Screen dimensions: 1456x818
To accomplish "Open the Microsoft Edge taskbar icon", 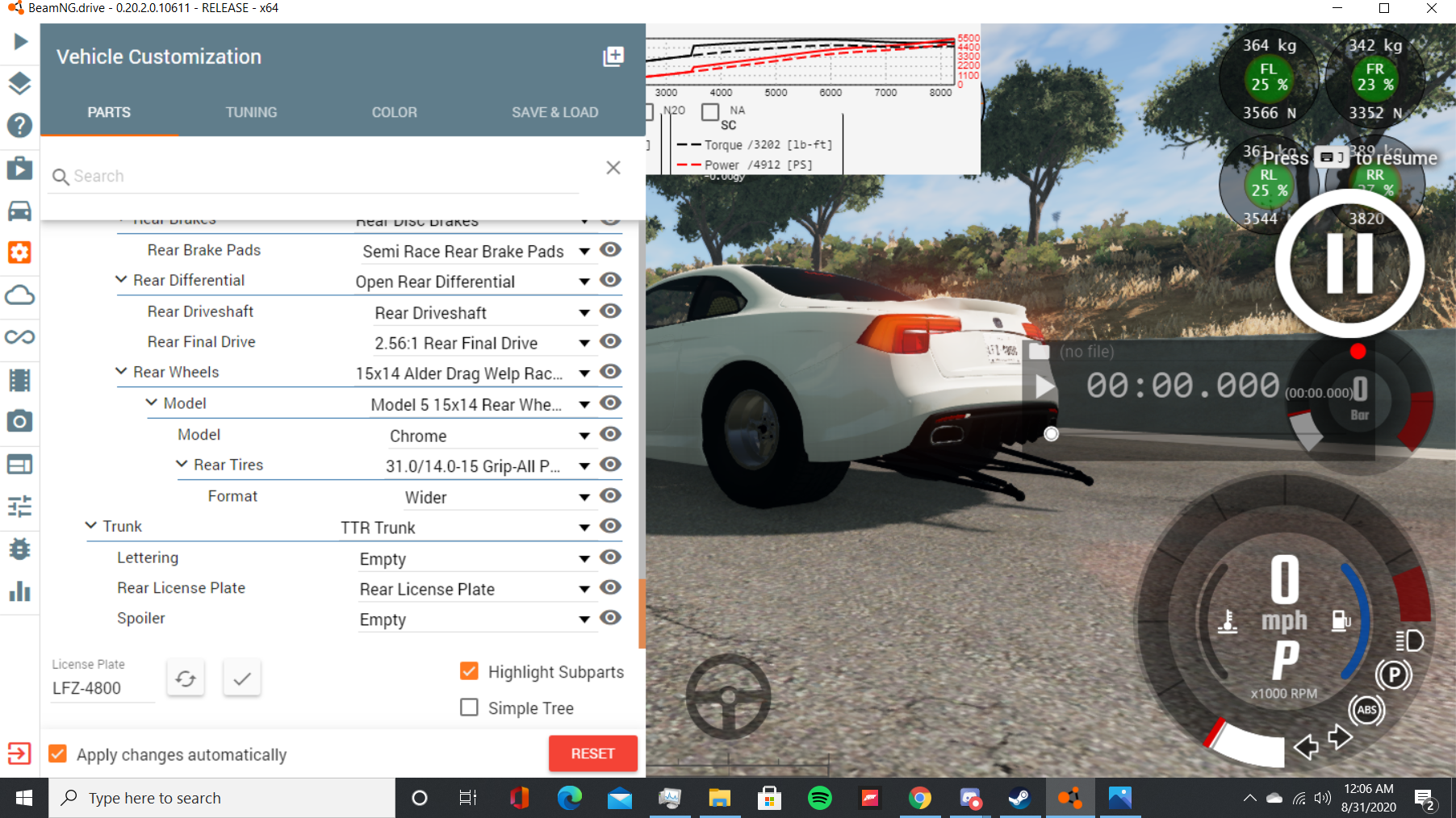I will click(x=569, y=798).
